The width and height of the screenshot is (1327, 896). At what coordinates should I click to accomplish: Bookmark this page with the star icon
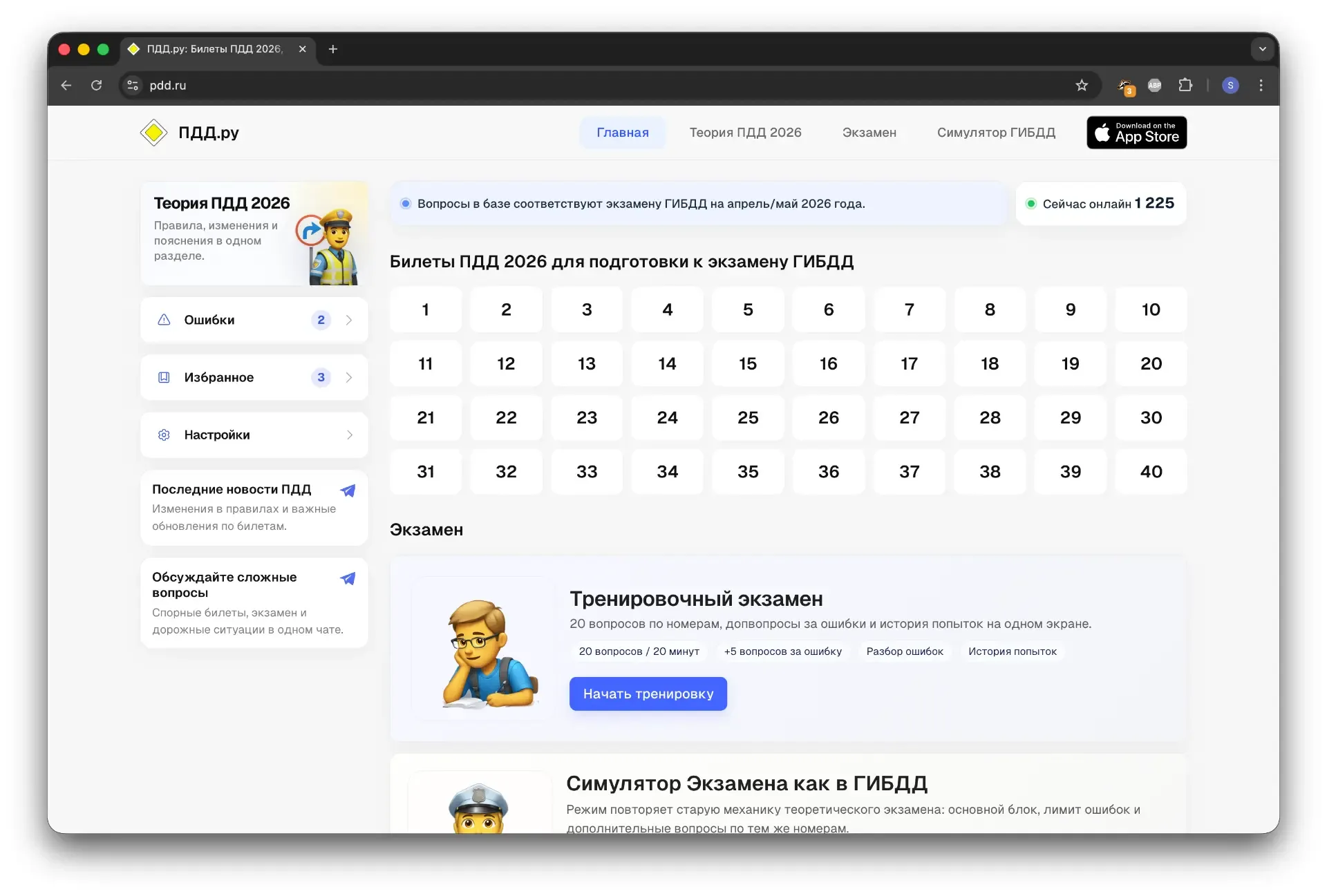[x=1082, y=85]
